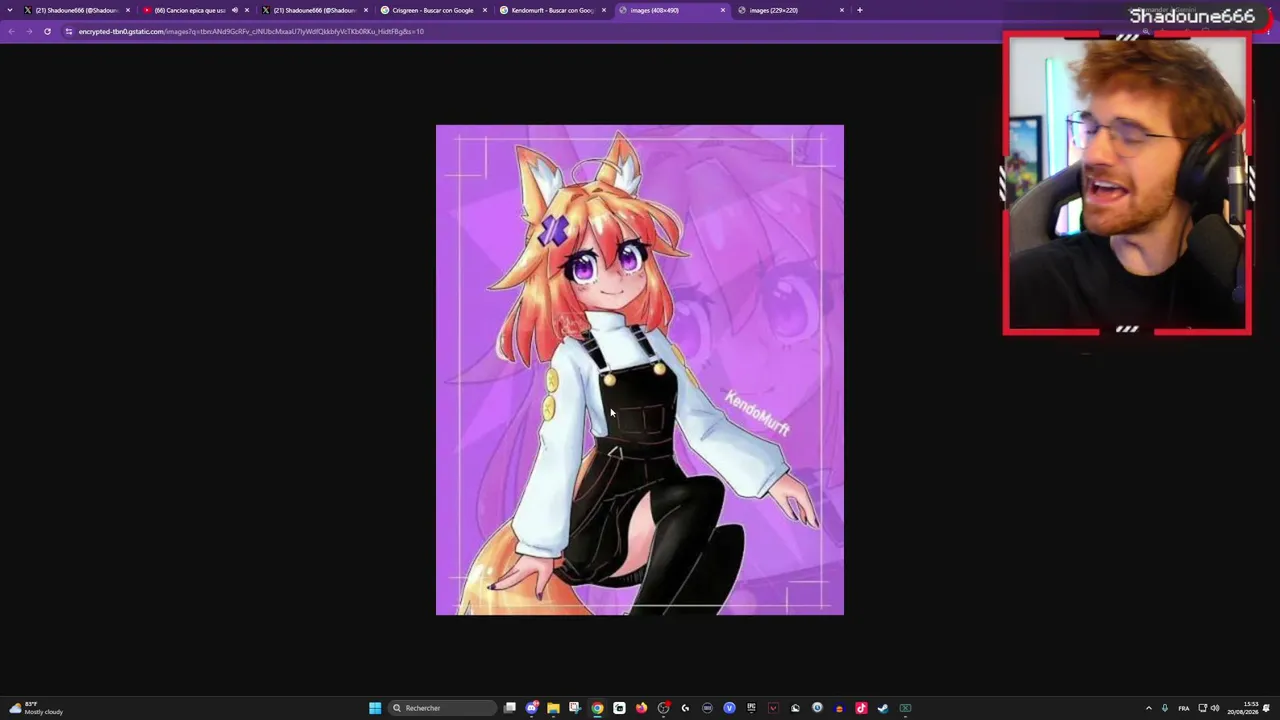This screenshot has height=720, width=1280.
Task: Open the volume control in the tray
Action: pos(1215,708)
